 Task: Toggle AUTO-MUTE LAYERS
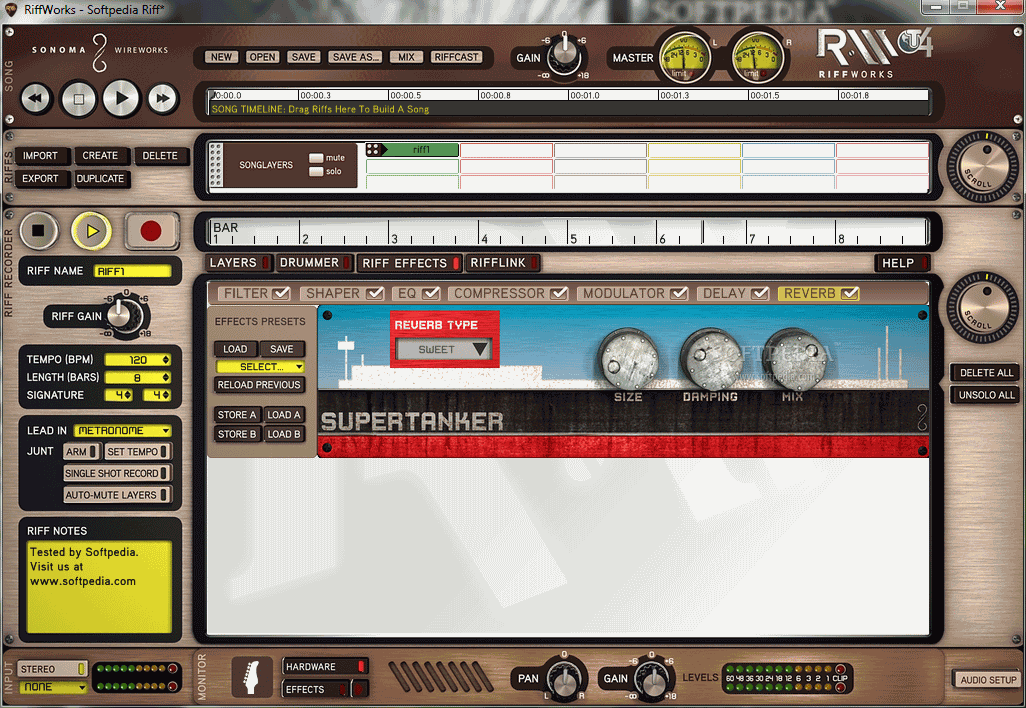(117, 495)
